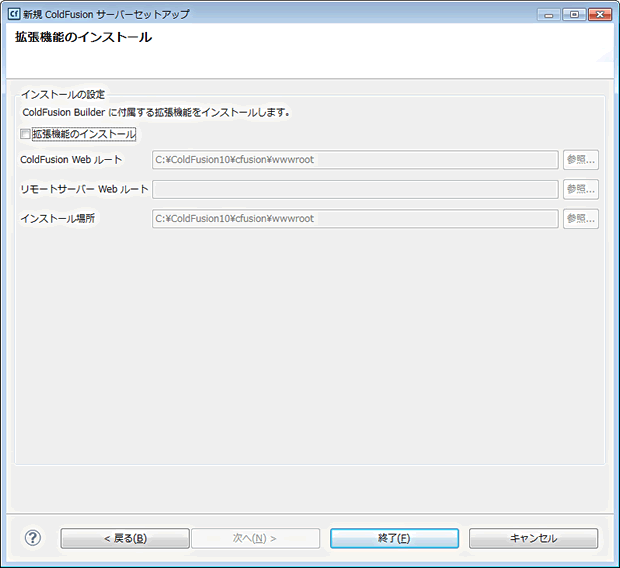Click the リモートサーバー Web ルート label

84,189
